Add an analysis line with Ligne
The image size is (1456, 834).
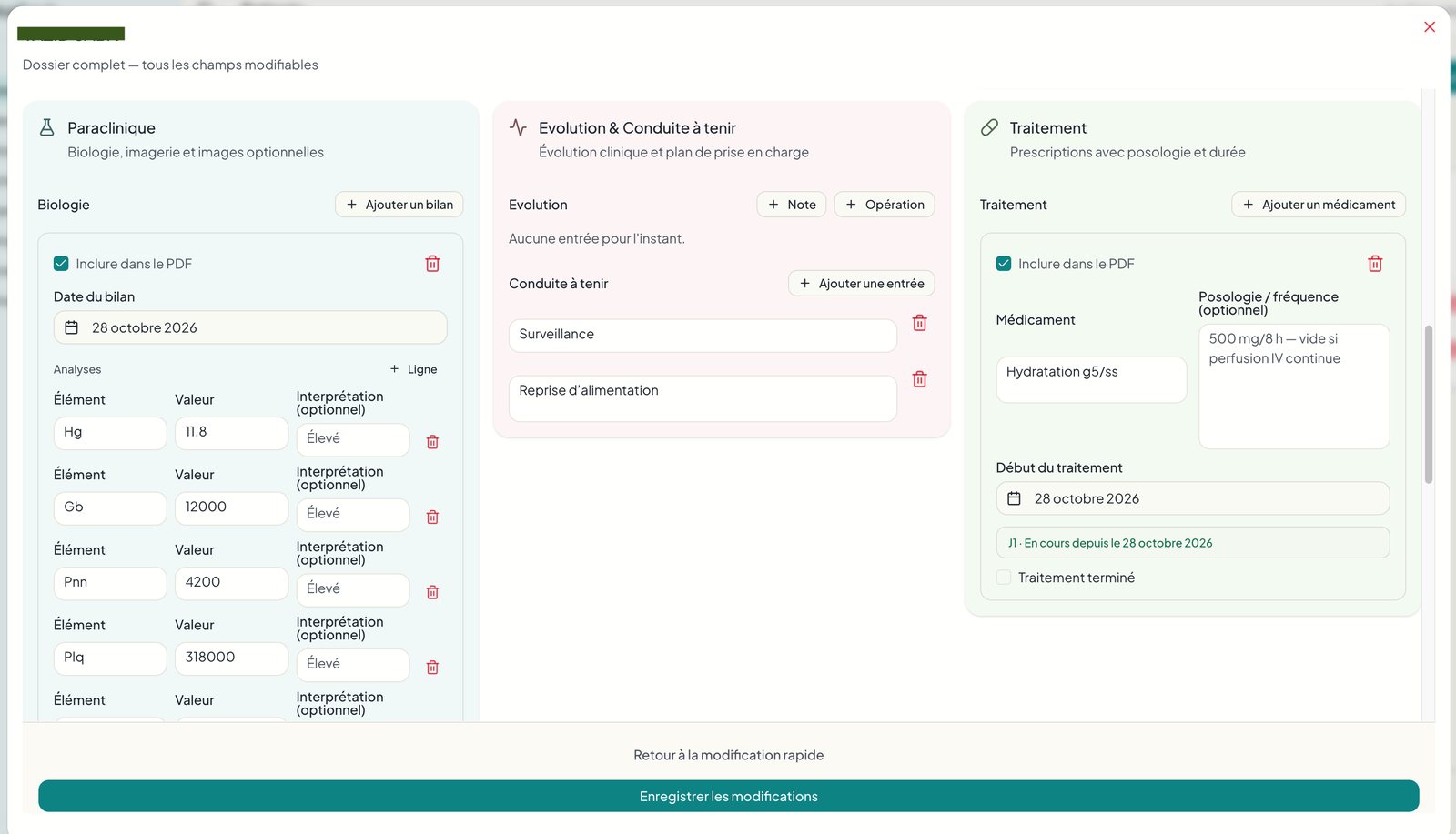point(413,369)
